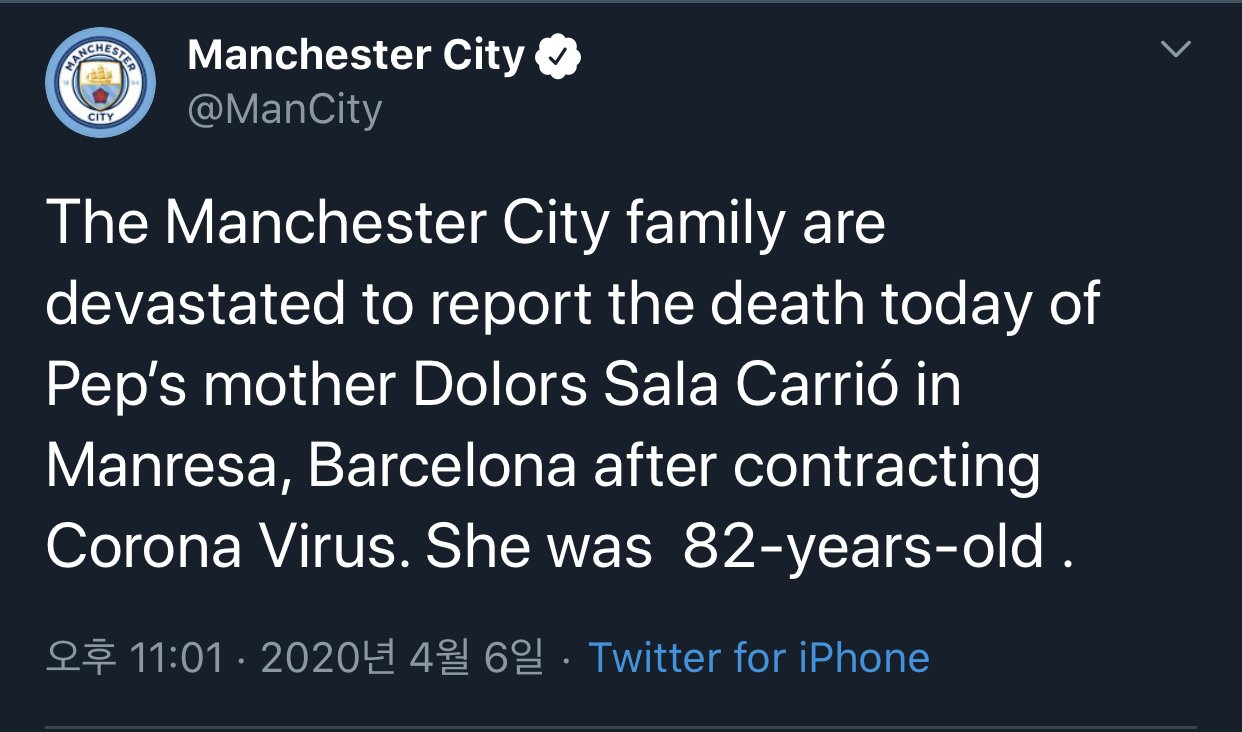Click the 2020년 4월 6일 date
Screen dimensions: 1242x732
coord(402,657)
